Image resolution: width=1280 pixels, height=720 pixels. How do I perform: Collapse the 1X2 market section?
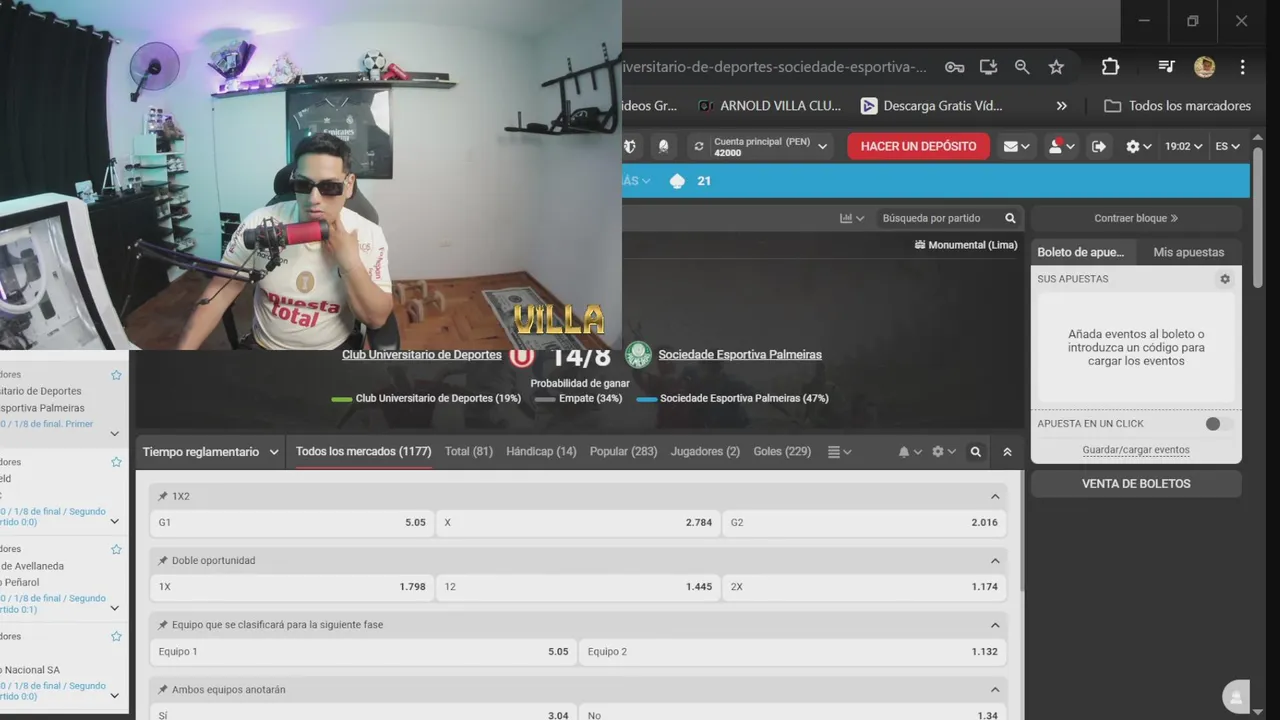(x=995, y=497)
